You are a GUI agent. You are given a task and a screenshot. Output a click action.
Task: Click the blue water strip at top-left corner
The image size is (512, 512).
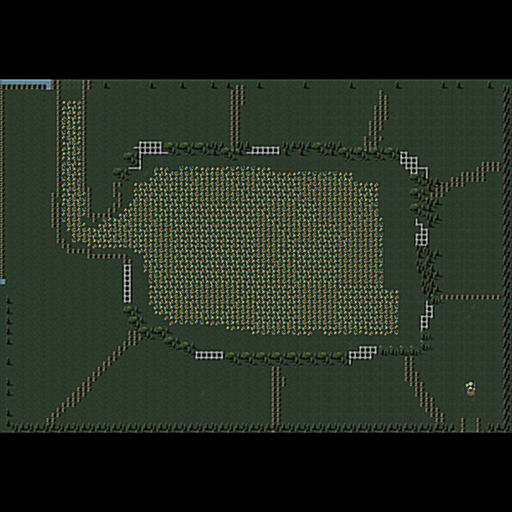point(26,84)
